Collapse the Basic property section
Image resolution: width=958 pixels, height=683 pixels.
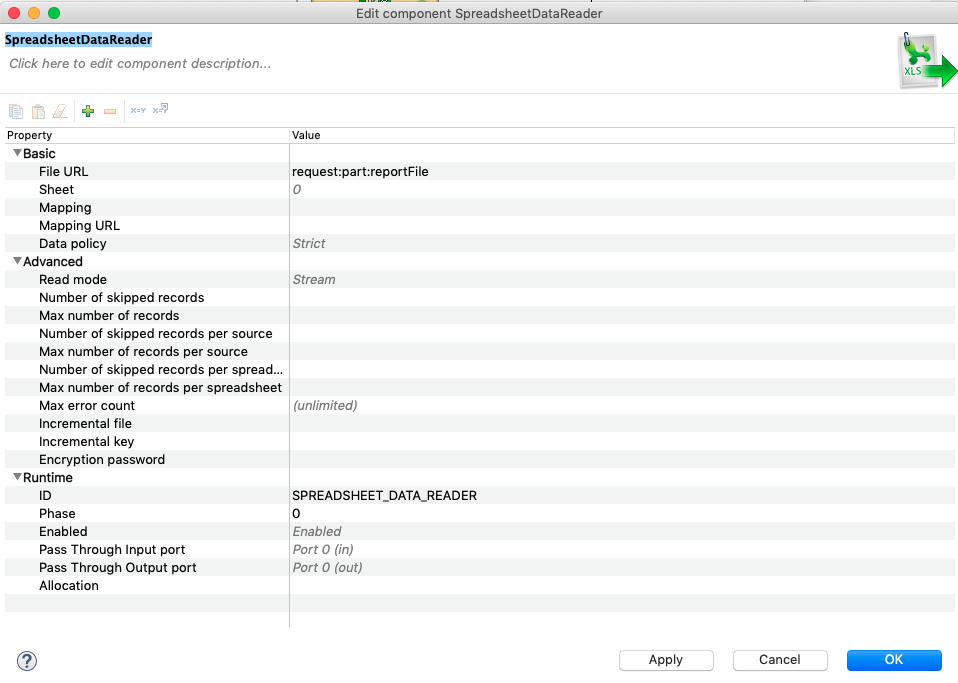point(17,153)
